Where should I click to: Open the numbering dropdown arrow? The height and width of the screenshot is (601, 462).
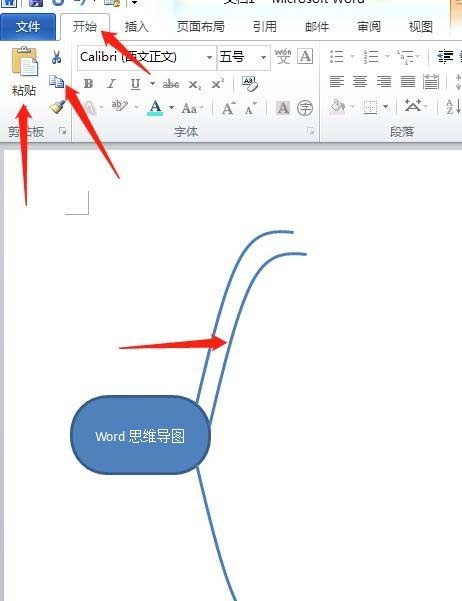click(387, 57)
